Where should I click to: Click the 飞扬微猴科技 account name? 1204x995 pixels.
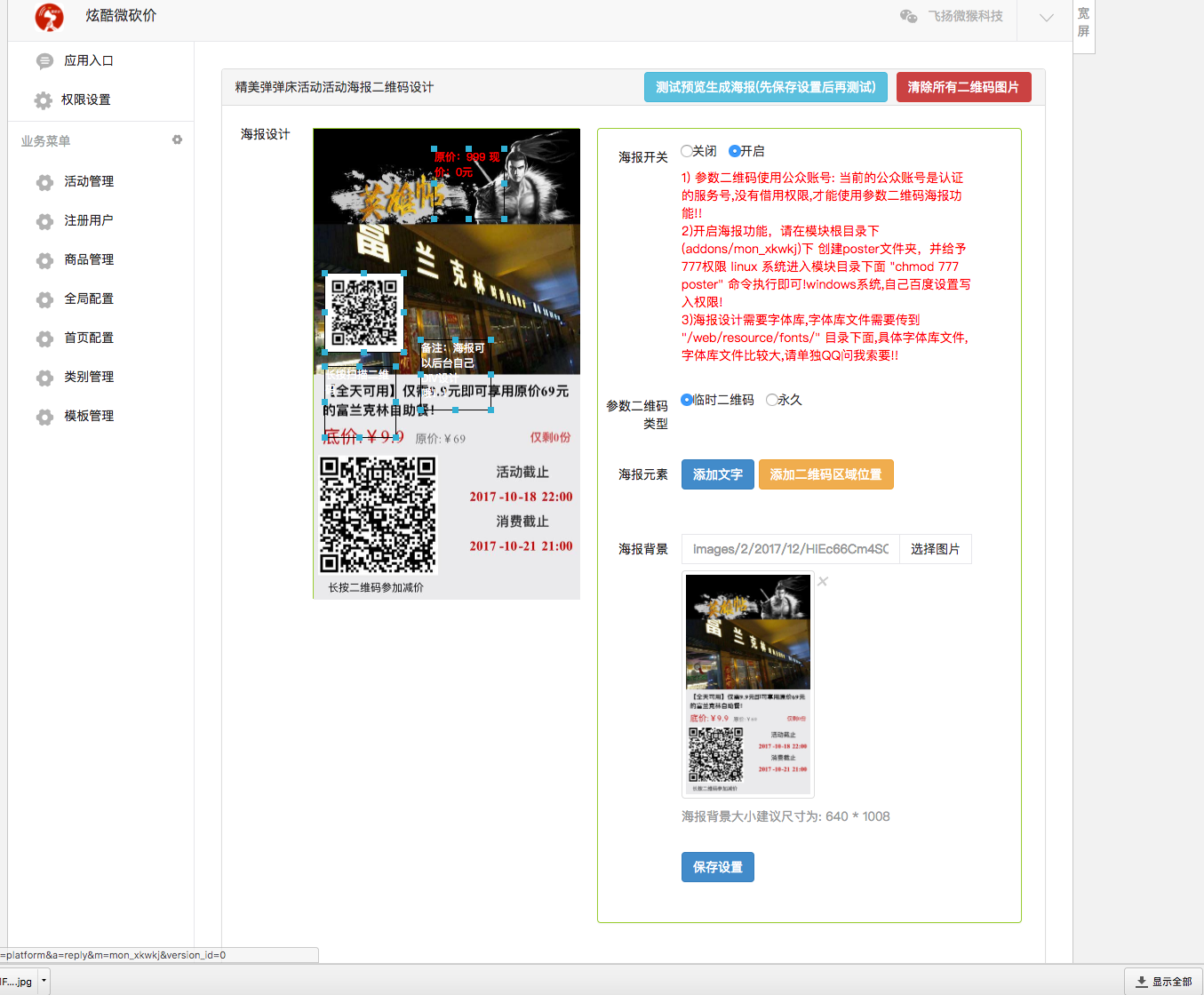pos(965,16)
